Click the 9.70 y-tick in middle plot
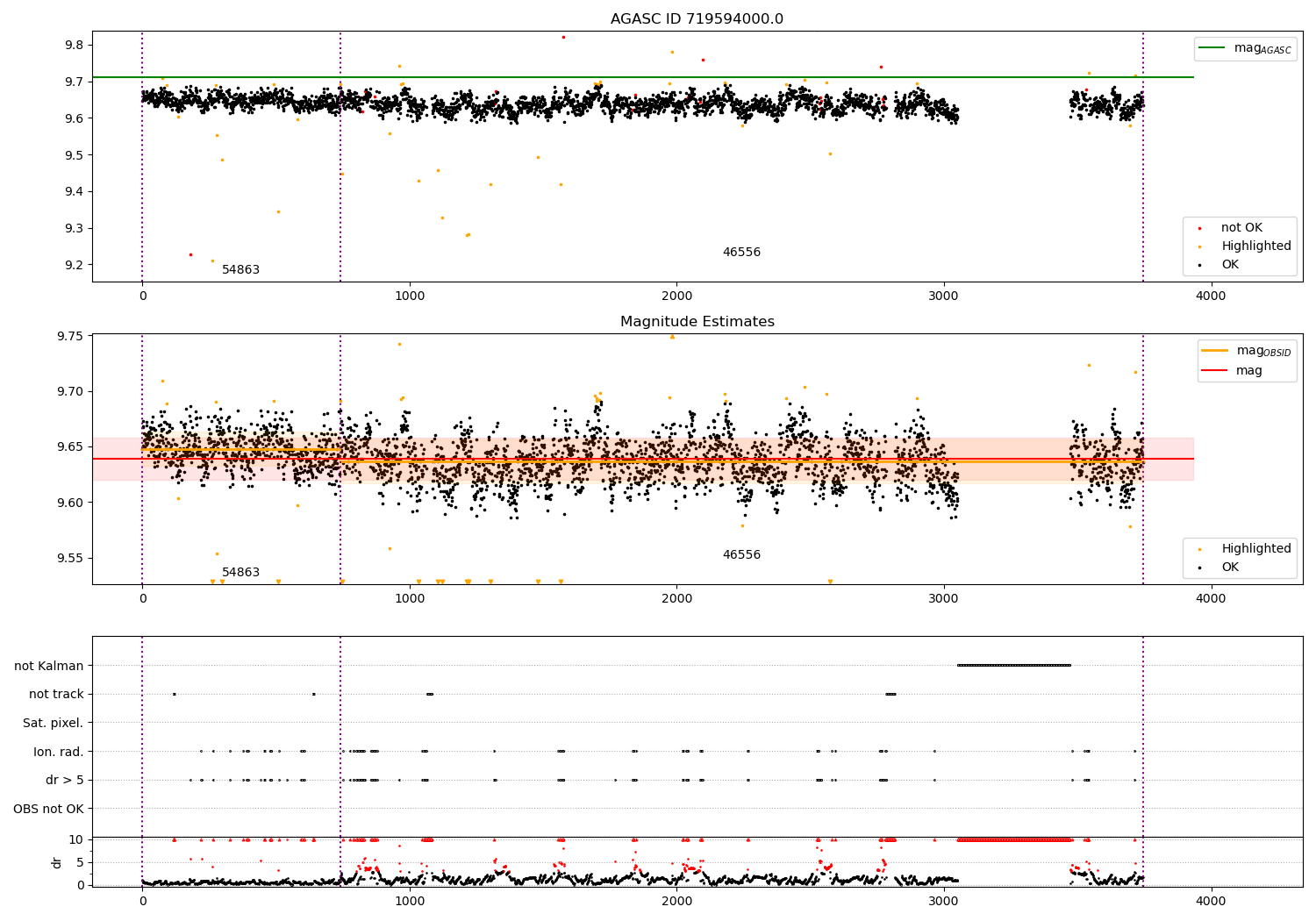The width and height of the screenshot is (1316, 921). [71, 392]
